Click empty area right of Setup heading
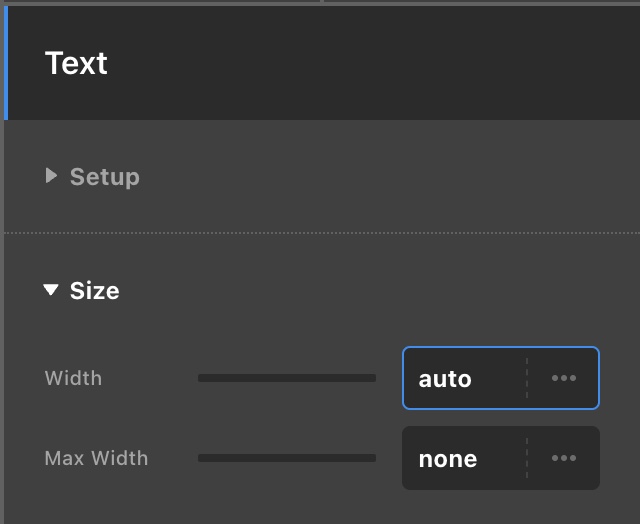This screenshot has height=524, width=640. [x=390, y=177]
